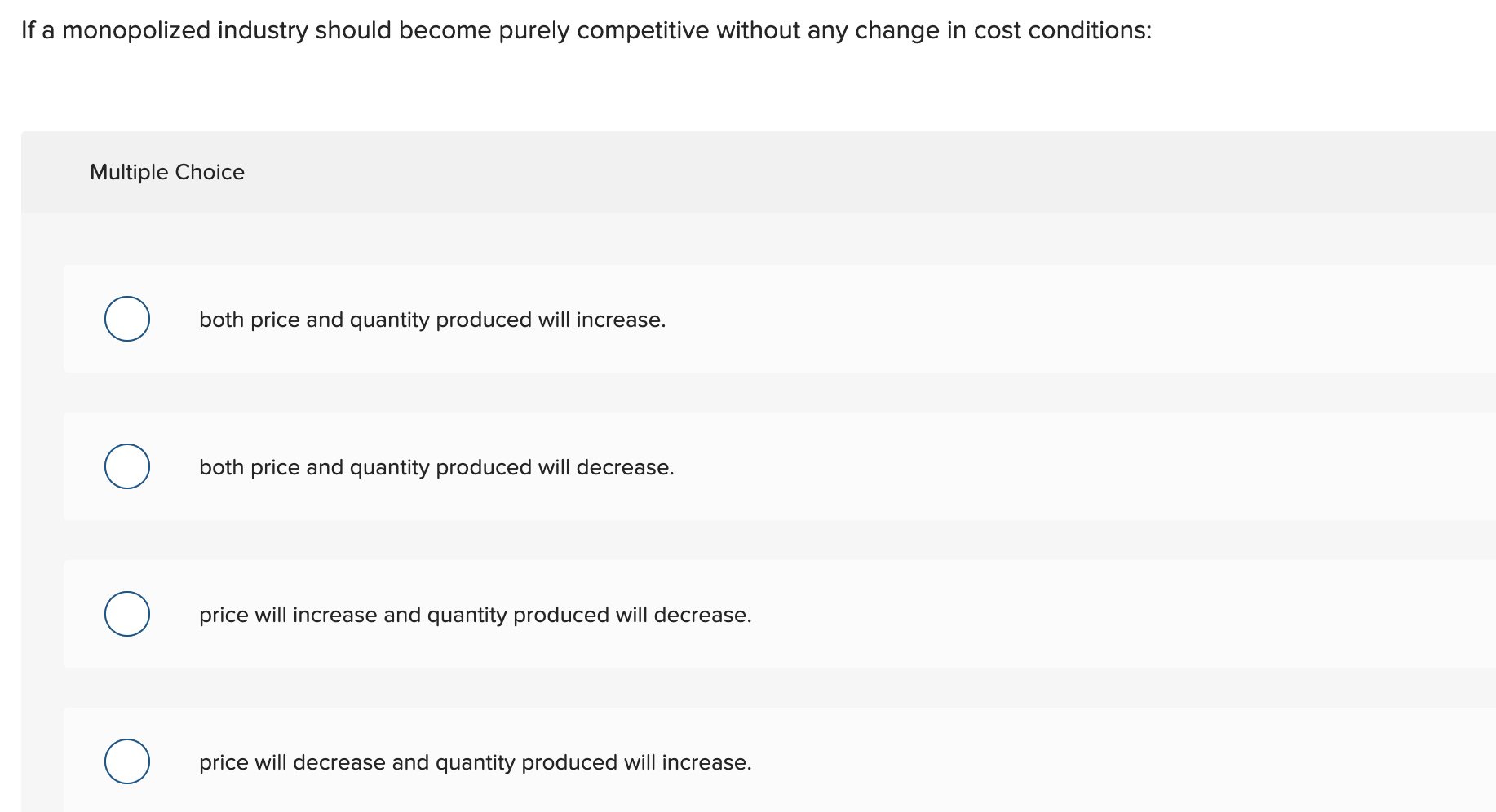
Task: Choose the answer starting with 'both price'
Action: [x=432, y=320]
